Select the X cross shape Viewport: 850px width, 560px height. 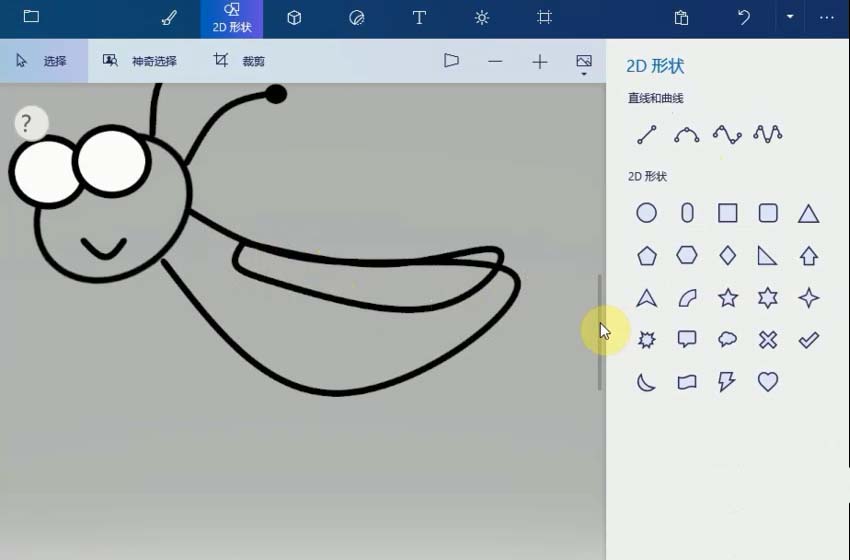(x=768, y=340)
